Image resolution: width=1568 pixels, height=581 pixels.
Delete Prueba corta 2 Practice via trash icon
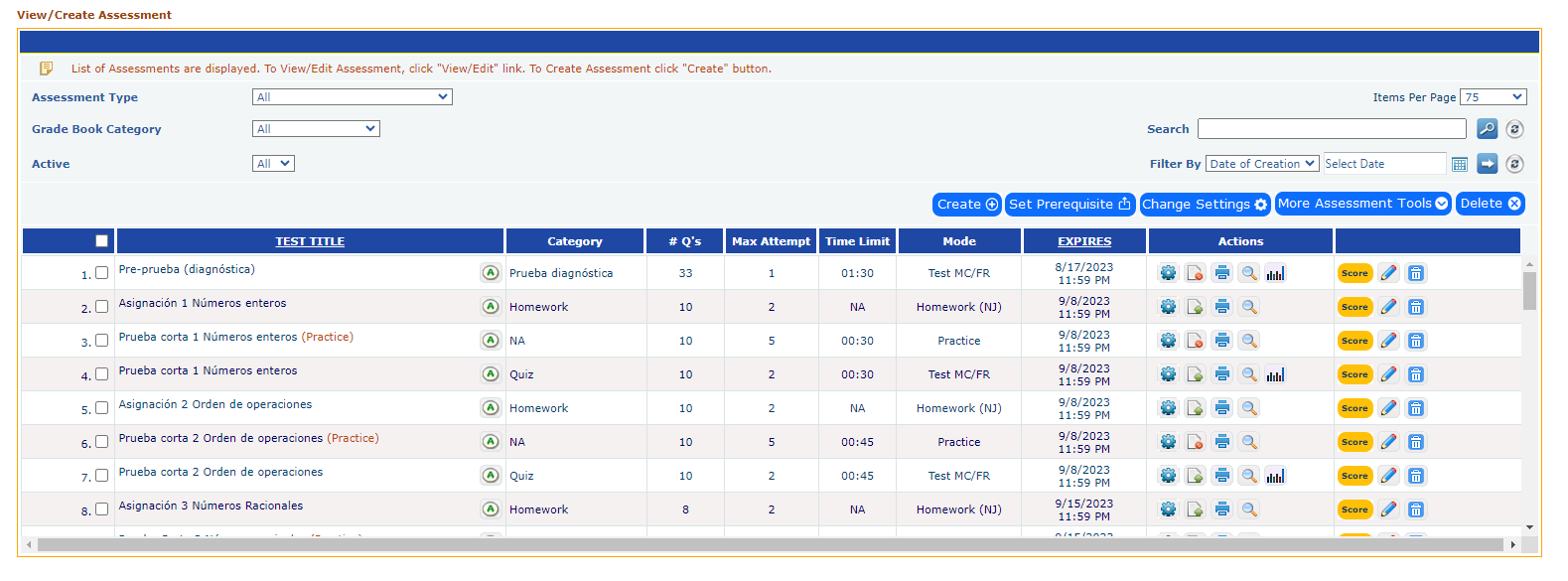[x=1416, y=442]
